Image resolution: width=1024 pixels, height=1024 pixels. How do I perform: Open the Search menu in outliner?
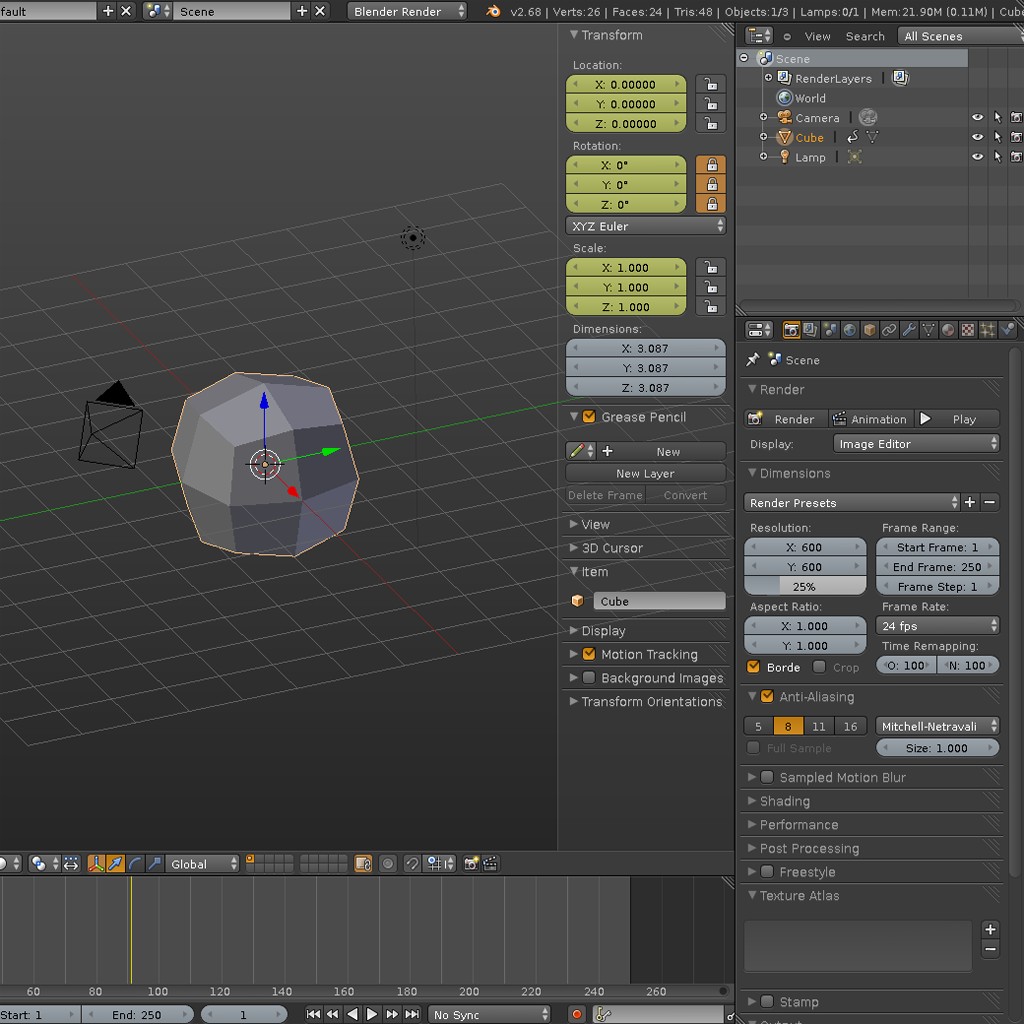865,36
